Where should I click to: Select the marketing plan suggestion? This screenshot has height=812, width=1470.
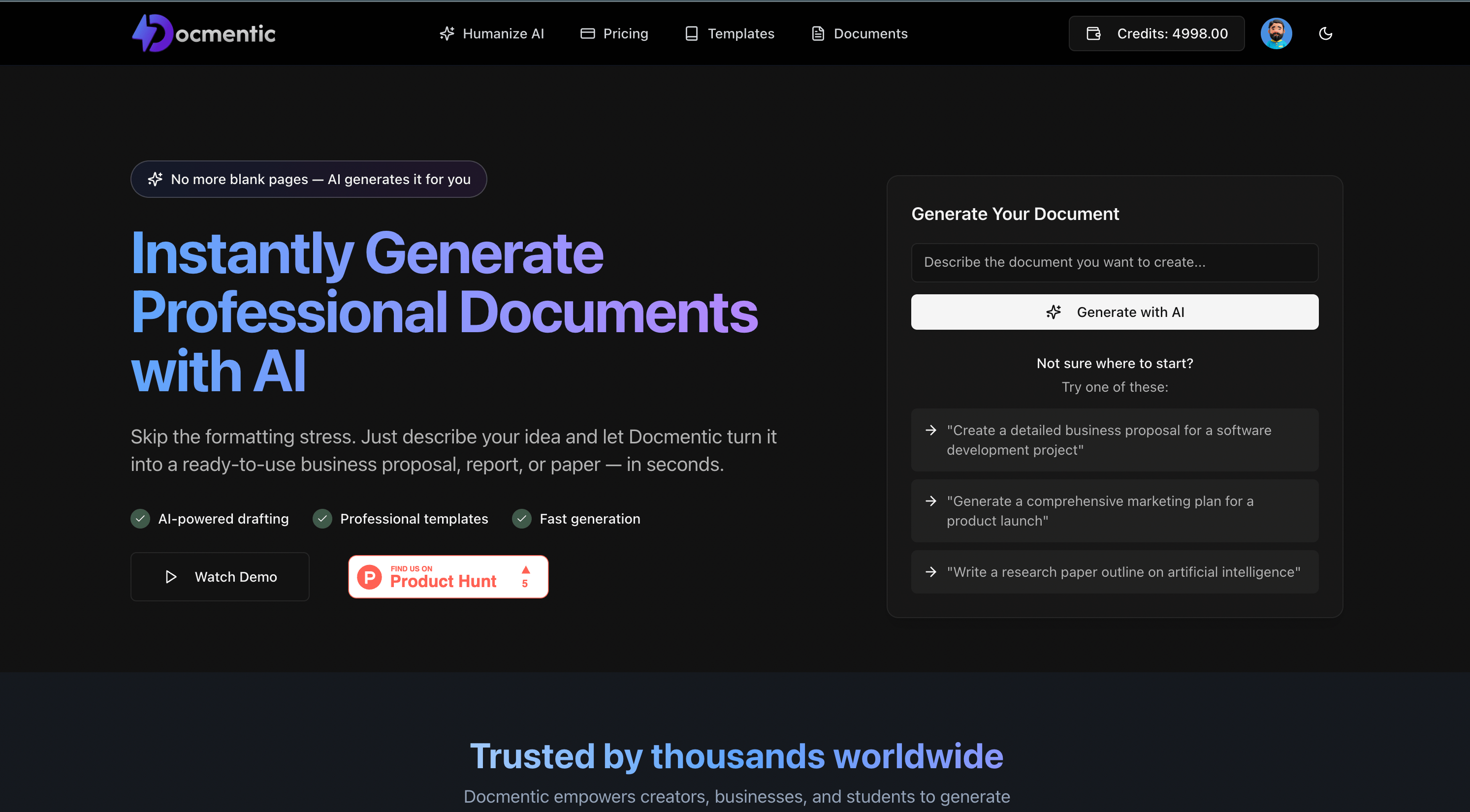click(1115, 511)
